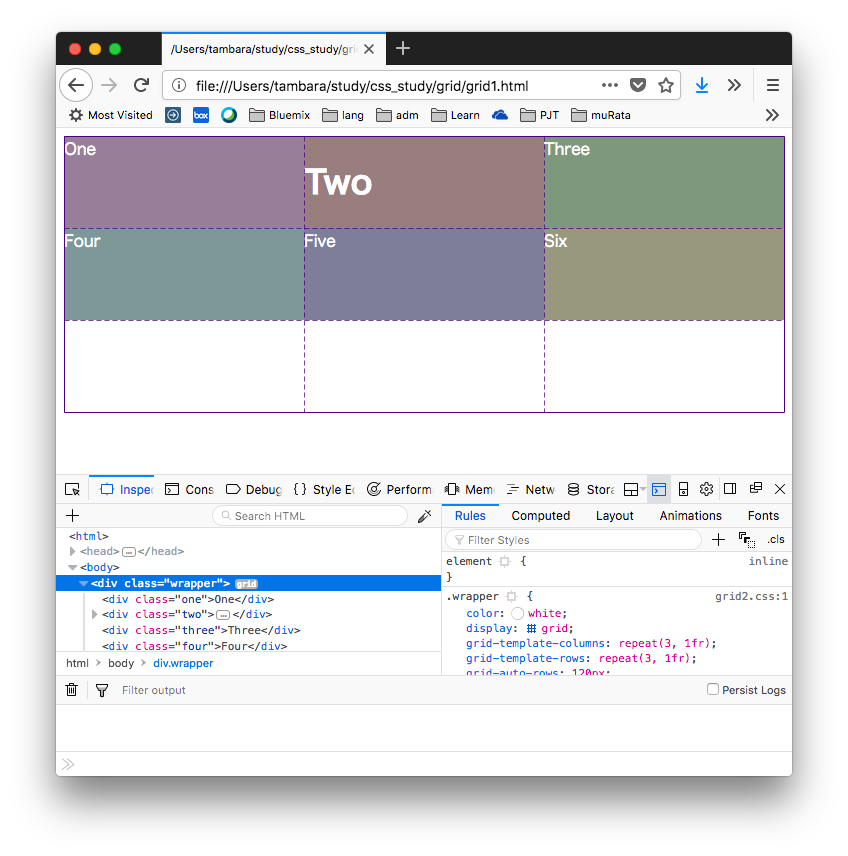Select div.wrapper in breadcrumbs

click(183, 663)
